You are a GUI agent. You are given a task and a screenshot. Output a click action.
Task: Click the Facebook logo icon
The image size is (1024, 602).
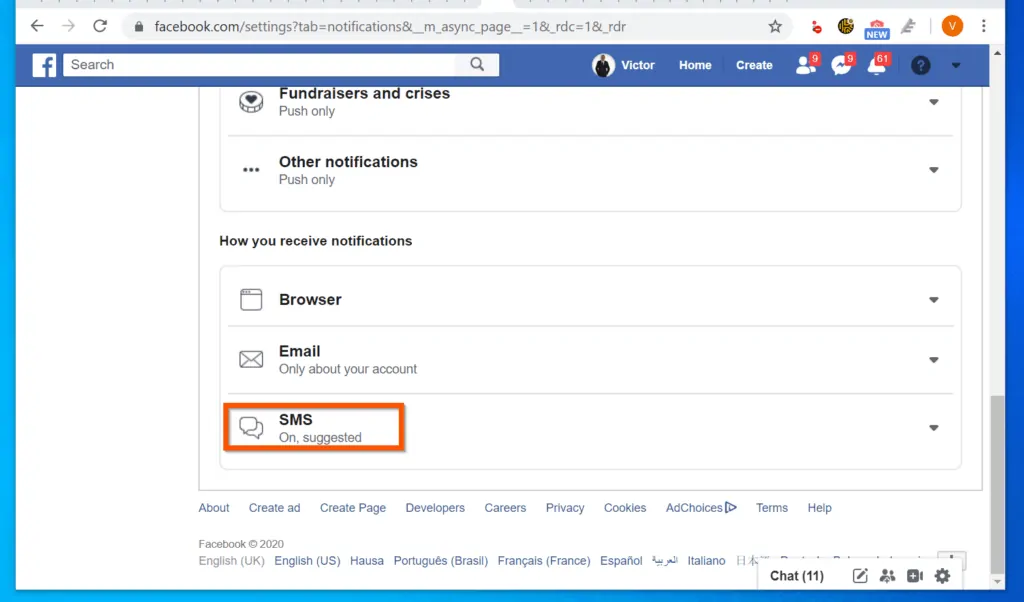(x=44, y=65)
